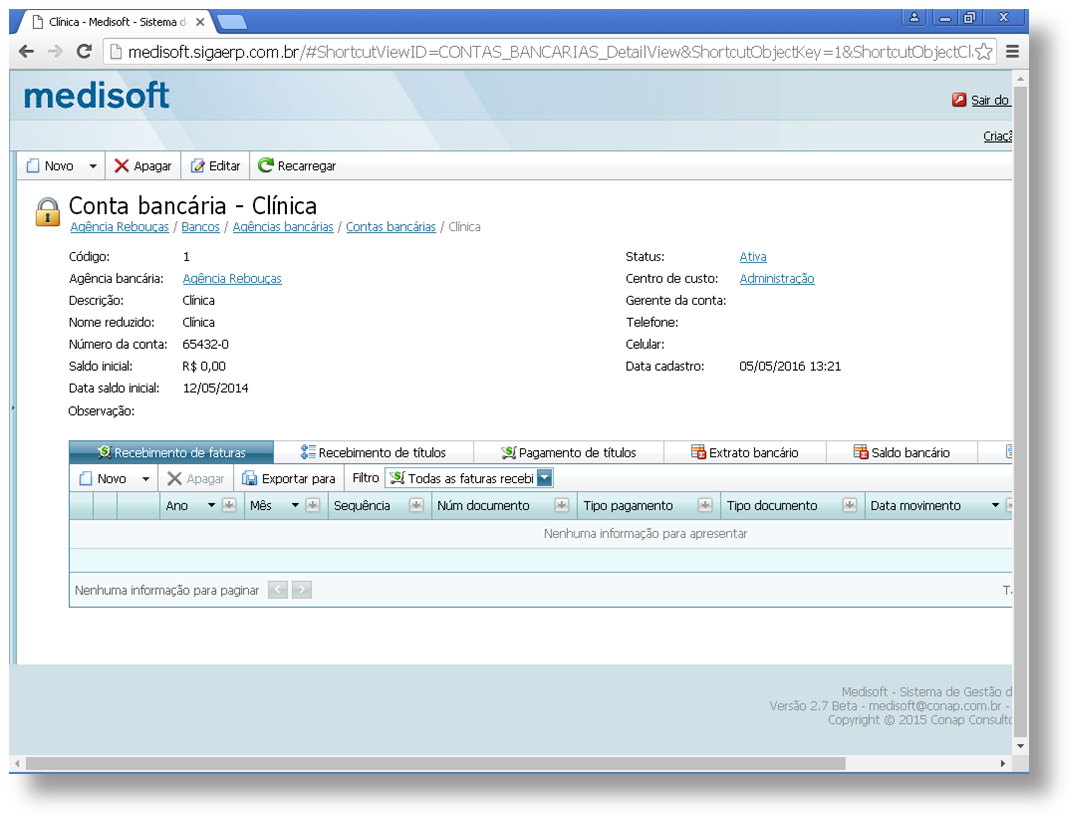Image resolution: width=1078 pixels, height=823 pixels.
Task: Click the left panel collapse handle
Action: (12, 408)
